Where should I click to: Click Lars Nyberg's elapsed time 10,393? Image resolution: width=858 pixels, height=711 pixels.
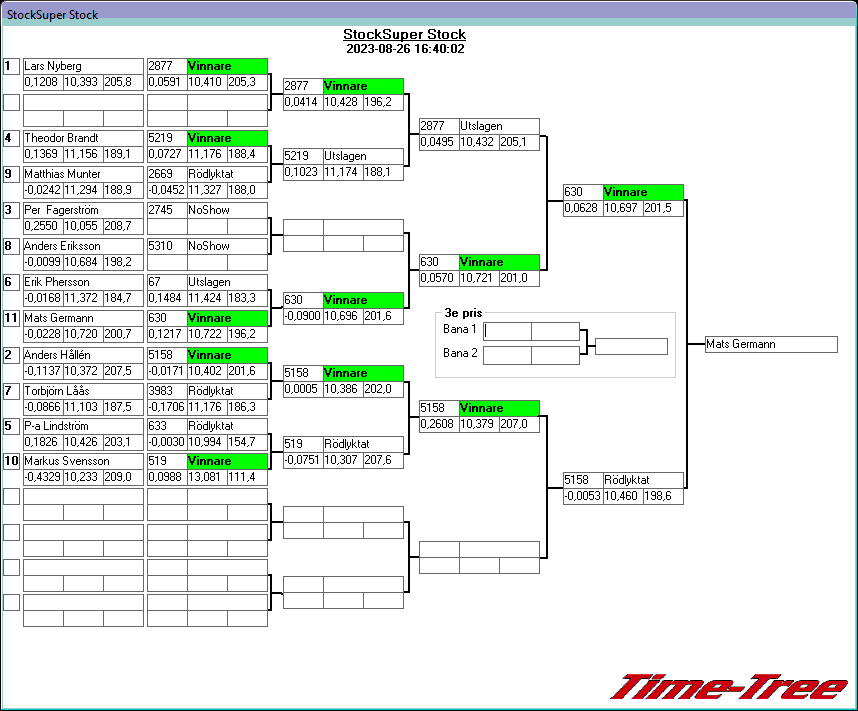click(83, 82)
